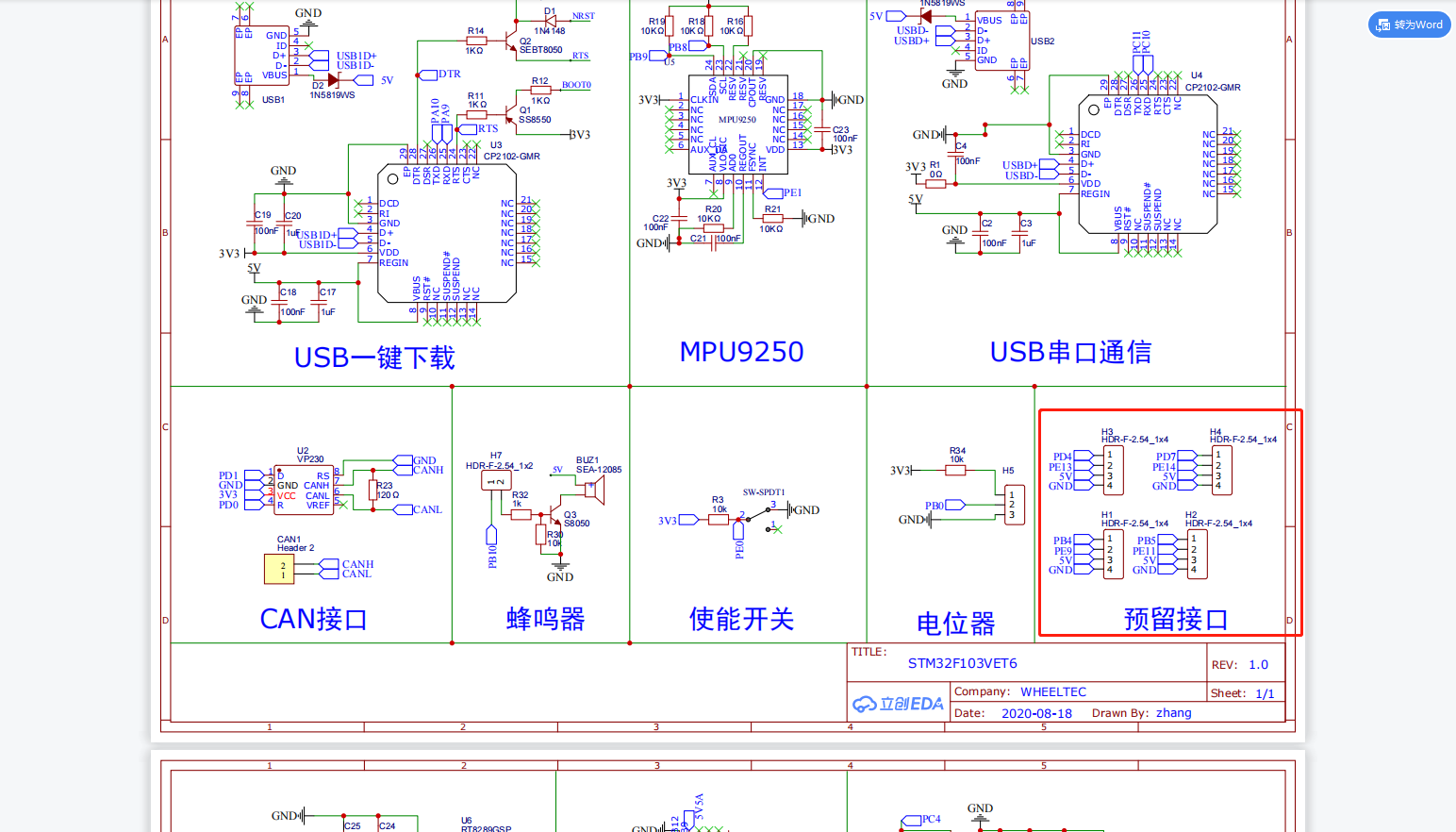Click the STM32F103VET6 title text
The image size is (1456, 832).
click(962, 663)
